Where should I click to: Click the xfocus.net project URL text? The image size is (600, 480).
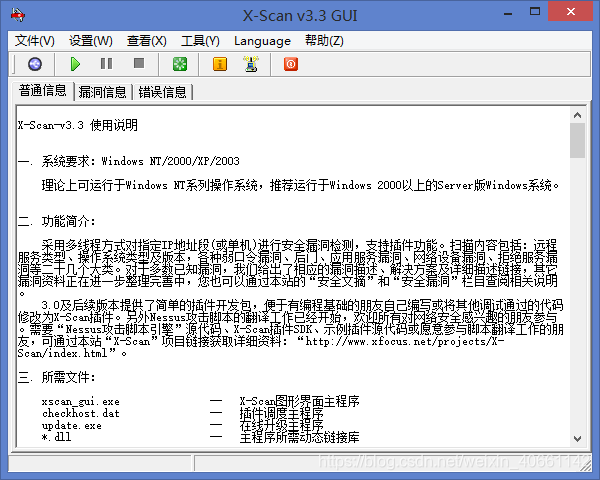261,347
